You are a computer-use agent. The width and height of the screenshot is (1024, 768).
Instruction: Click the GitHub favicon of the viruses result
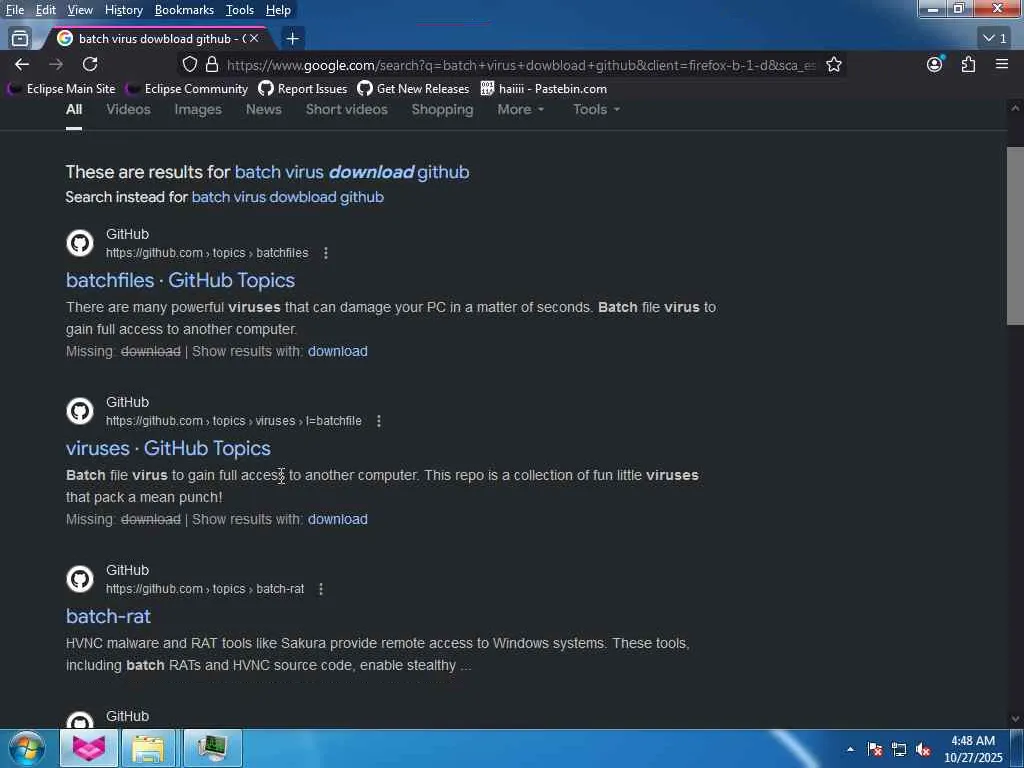(80, 411)
